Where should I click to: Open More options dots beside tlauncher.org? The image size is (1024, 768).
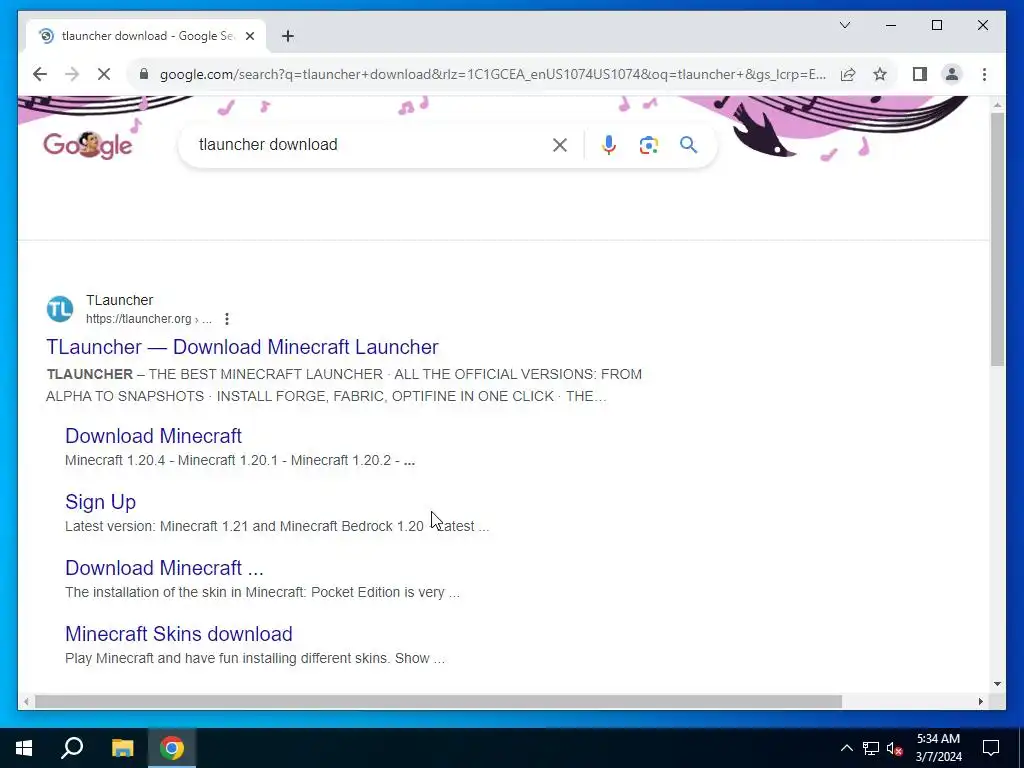tap(227, 319)
